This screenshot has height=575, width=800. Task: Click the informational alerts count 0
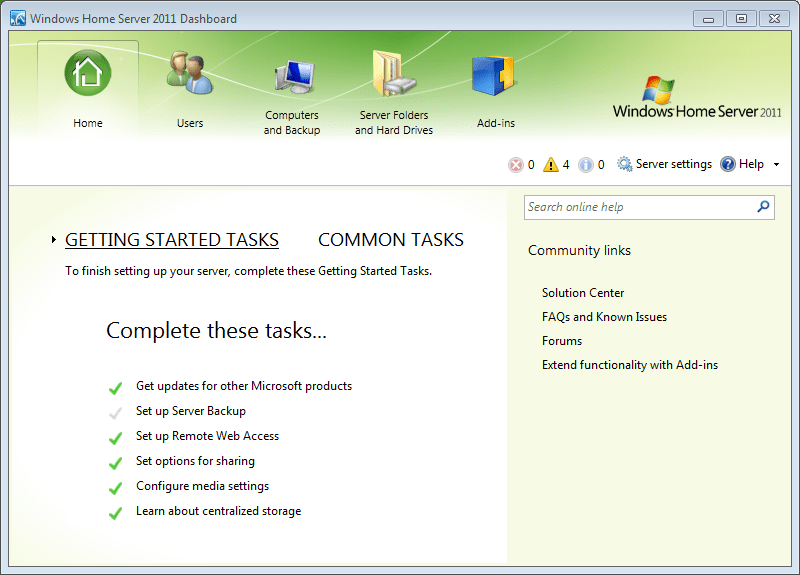pos(601,164)
